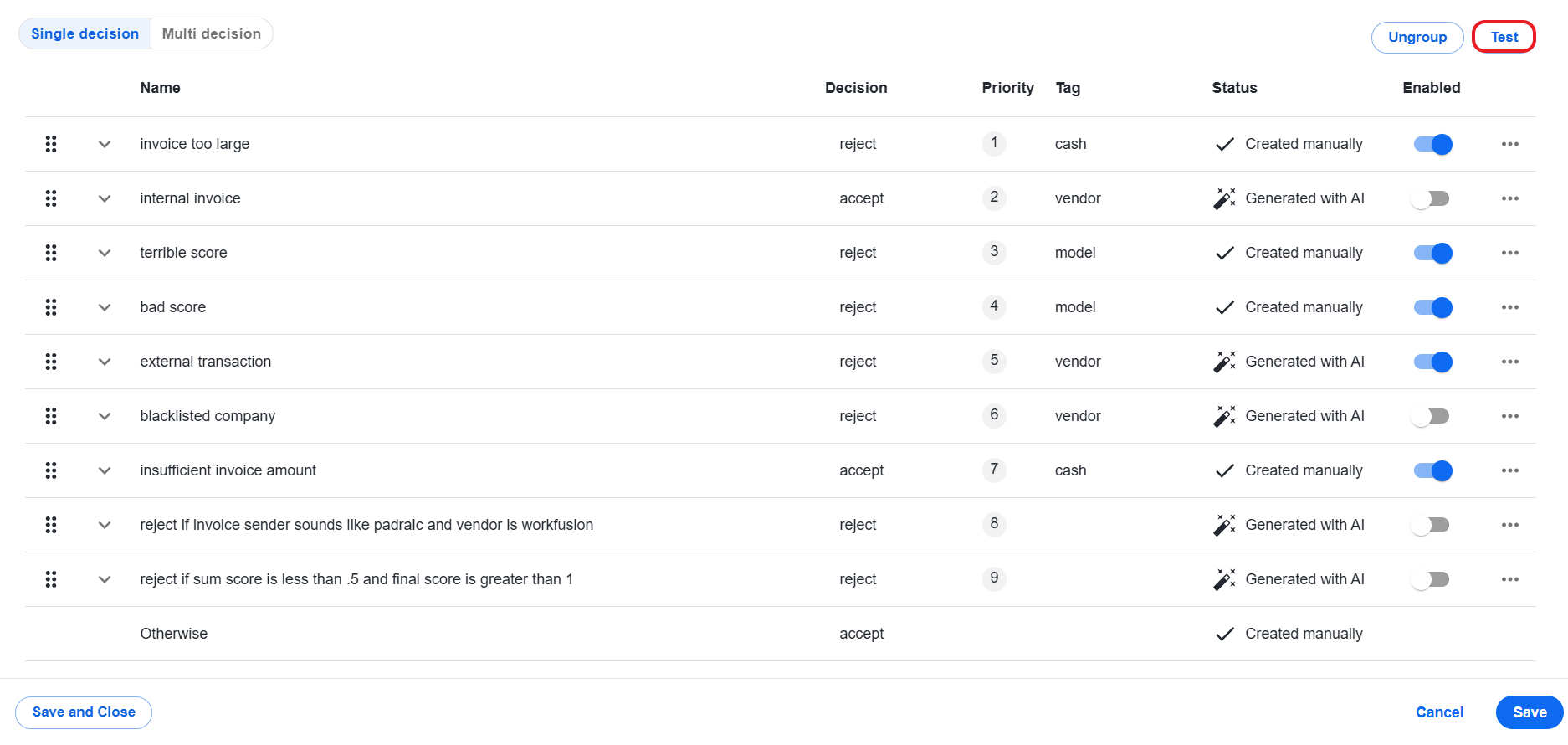
Task: Click checkmark icon on Otherwise row
Action: point(1225,634)
